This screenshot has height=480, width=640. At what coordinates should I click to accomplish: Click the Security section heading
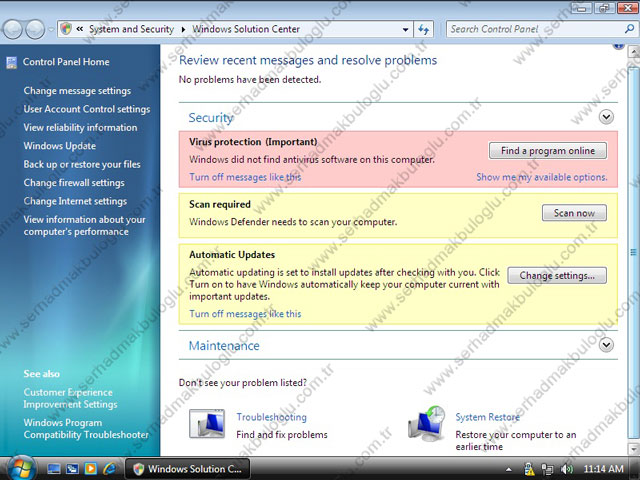click(x=211, y=118)
